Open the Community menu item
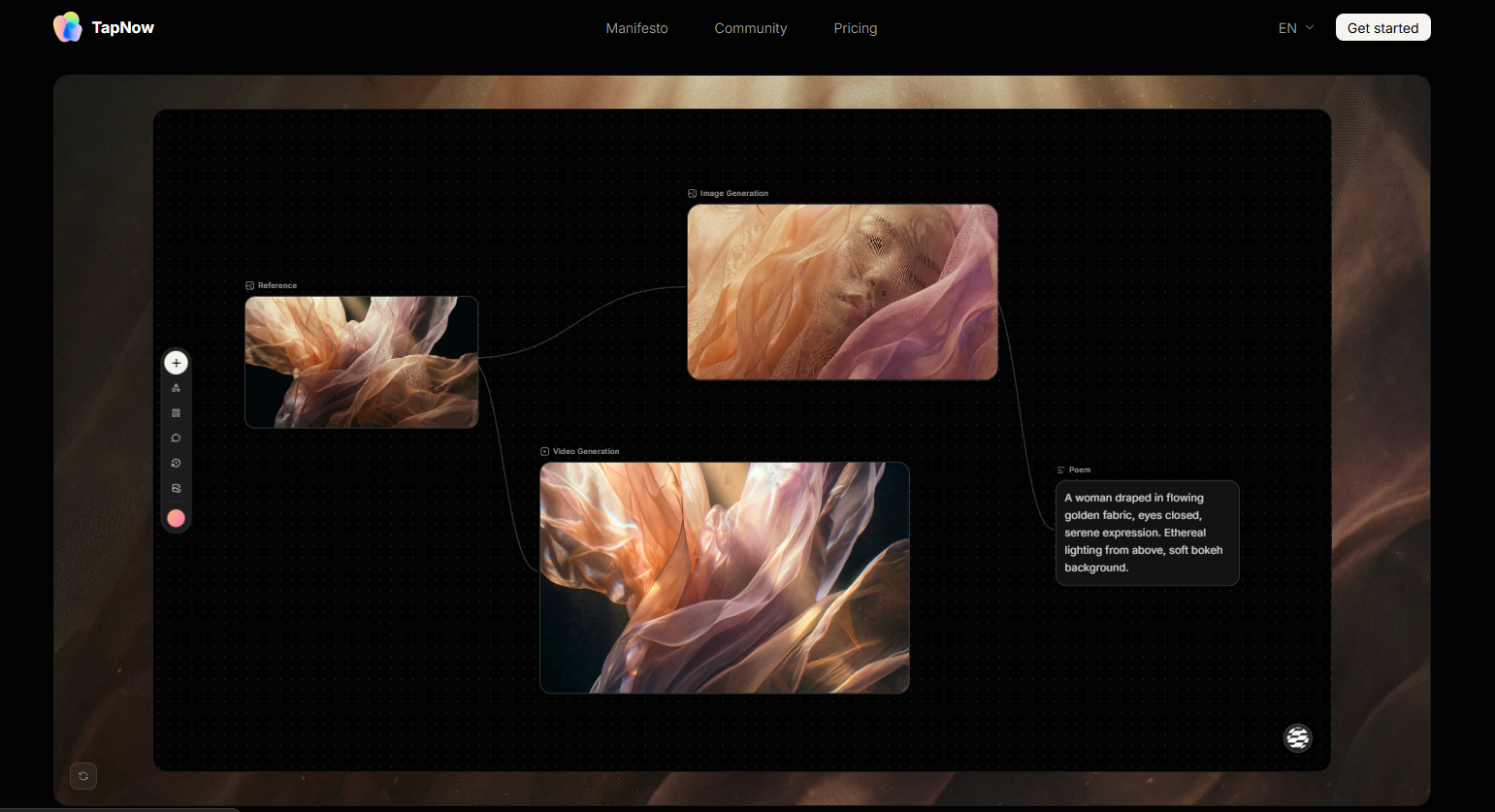The height and width of the screenshot is (812, 1495). click(x=751, y=28)
